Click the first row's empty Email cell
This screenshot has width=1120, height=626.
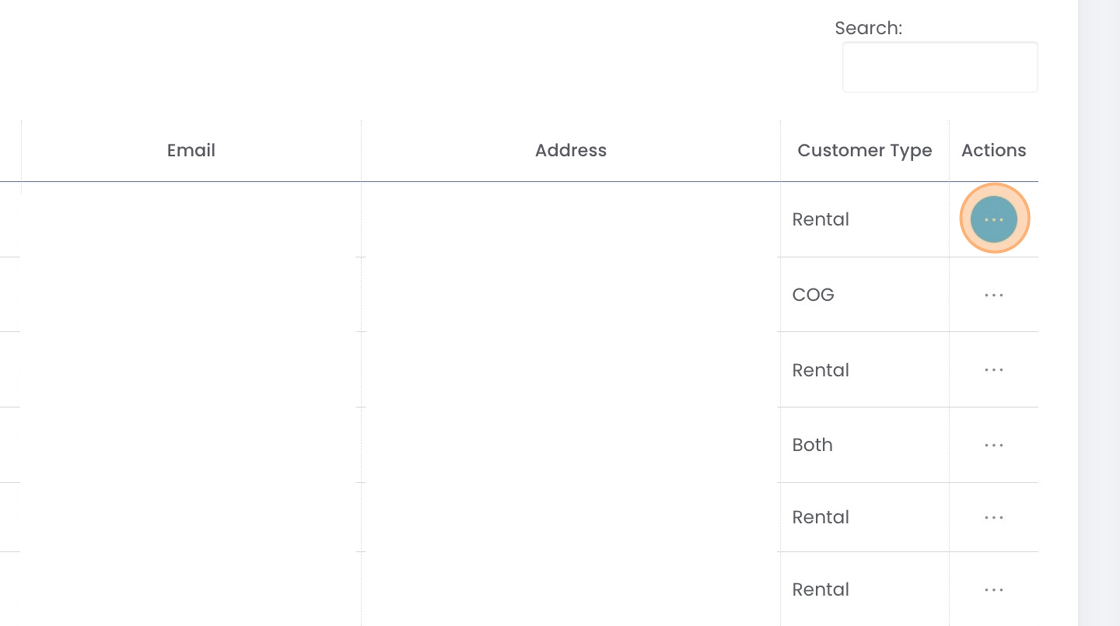(x=191, y=219)
